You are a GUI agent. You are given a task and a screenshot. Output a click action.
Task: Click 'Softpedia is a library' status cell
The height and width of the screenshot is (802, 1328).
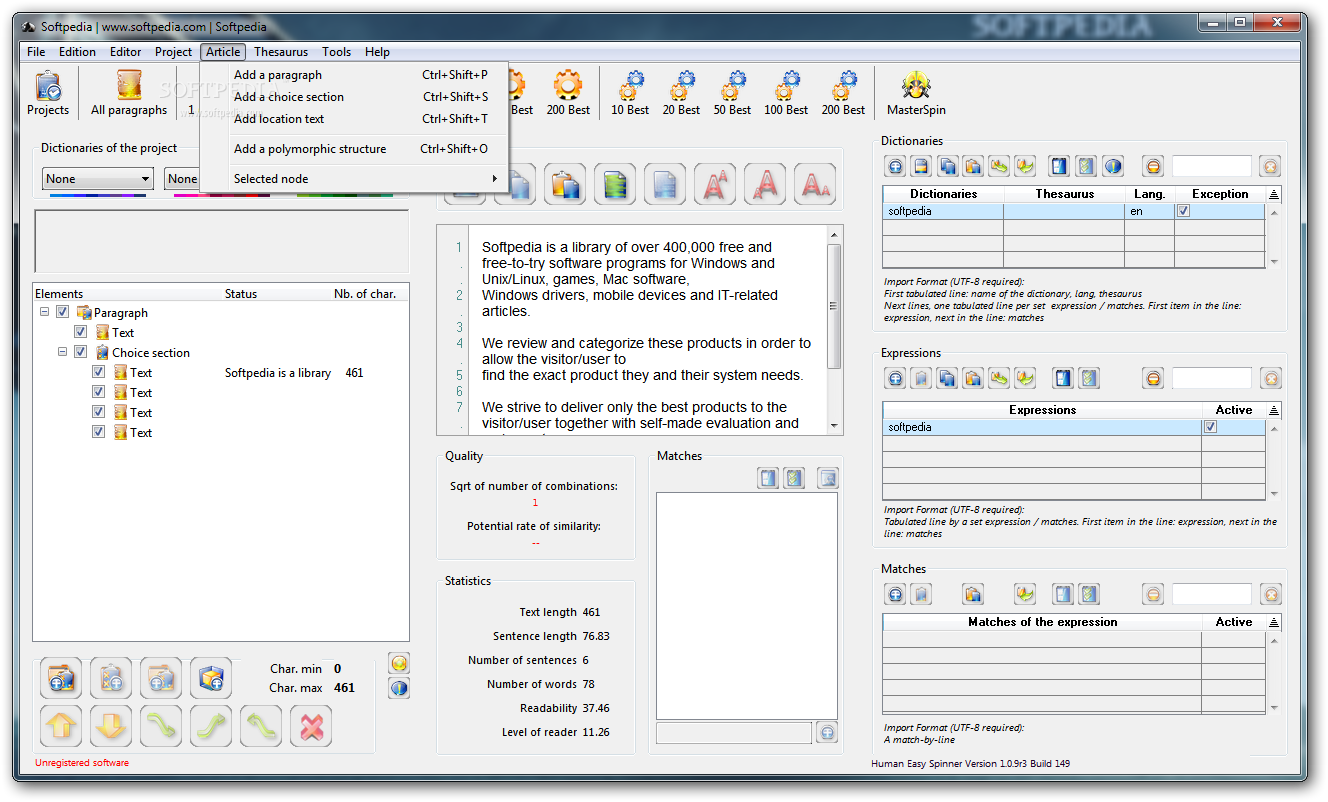[278, 373]
